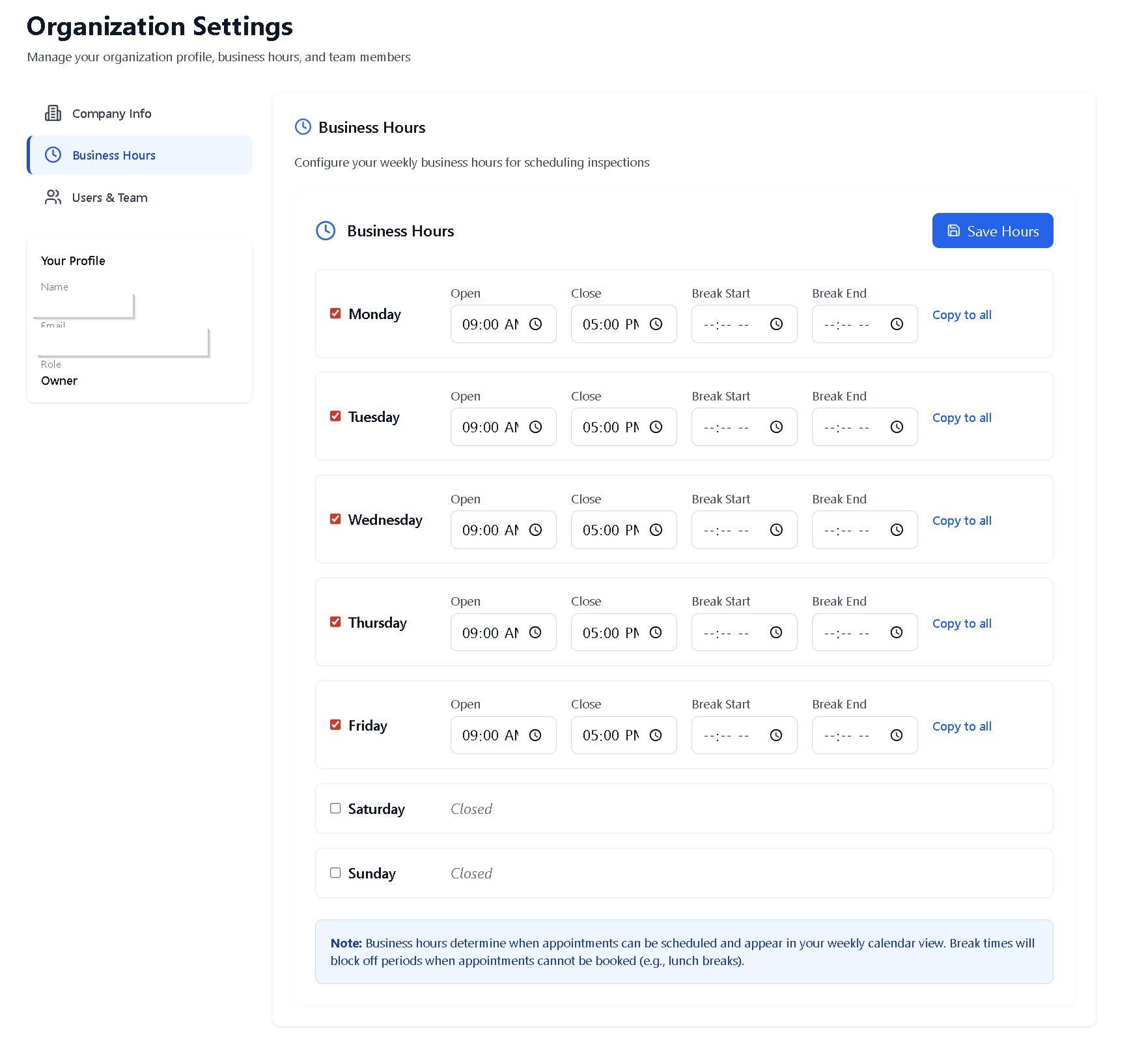
Task: Open the Monday Open time clock picker
Action: (x=535, y=324)
